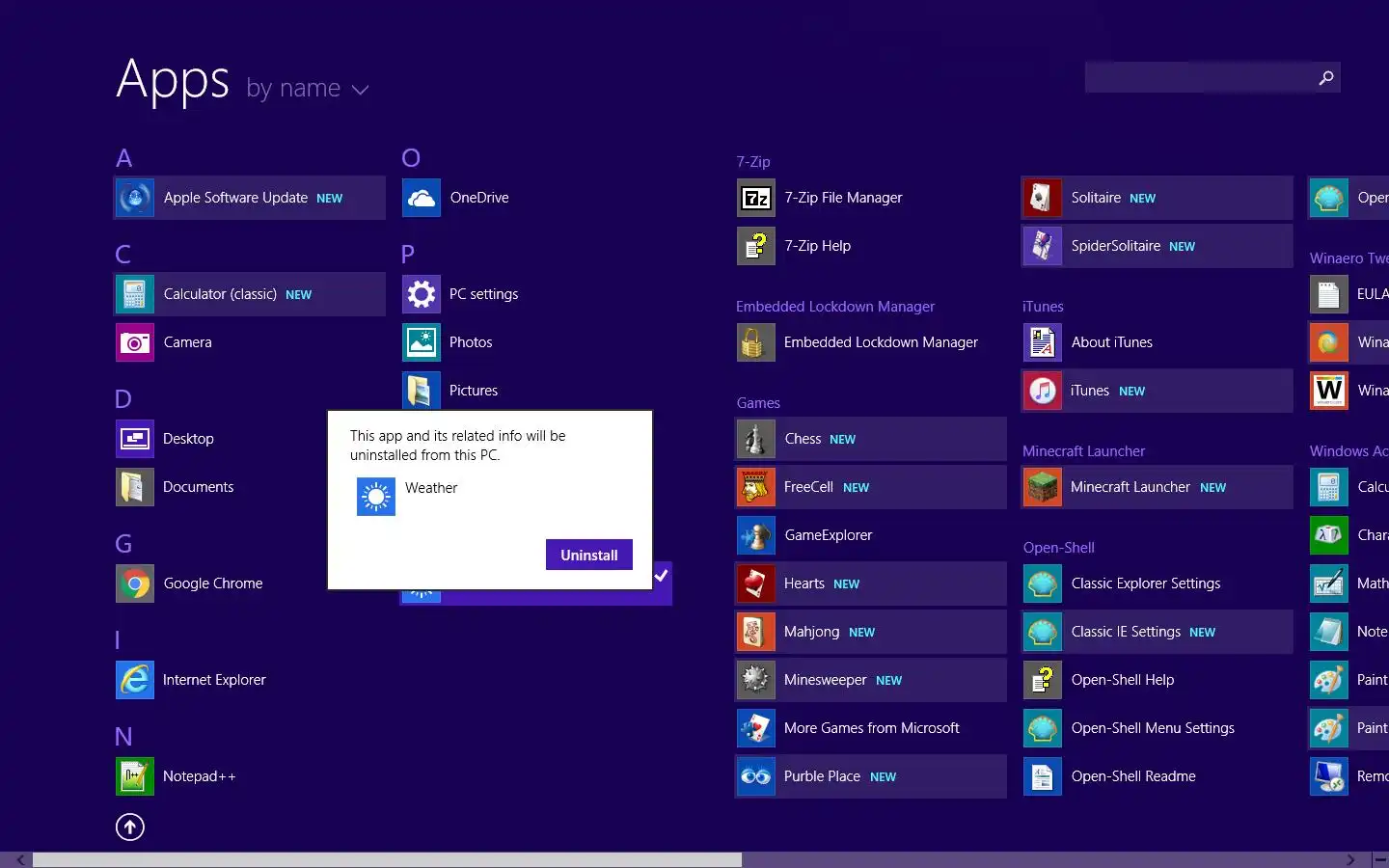Launch Hearts game icon
Viewport: 1389px width, 868px height.
(x=756, y=583)
